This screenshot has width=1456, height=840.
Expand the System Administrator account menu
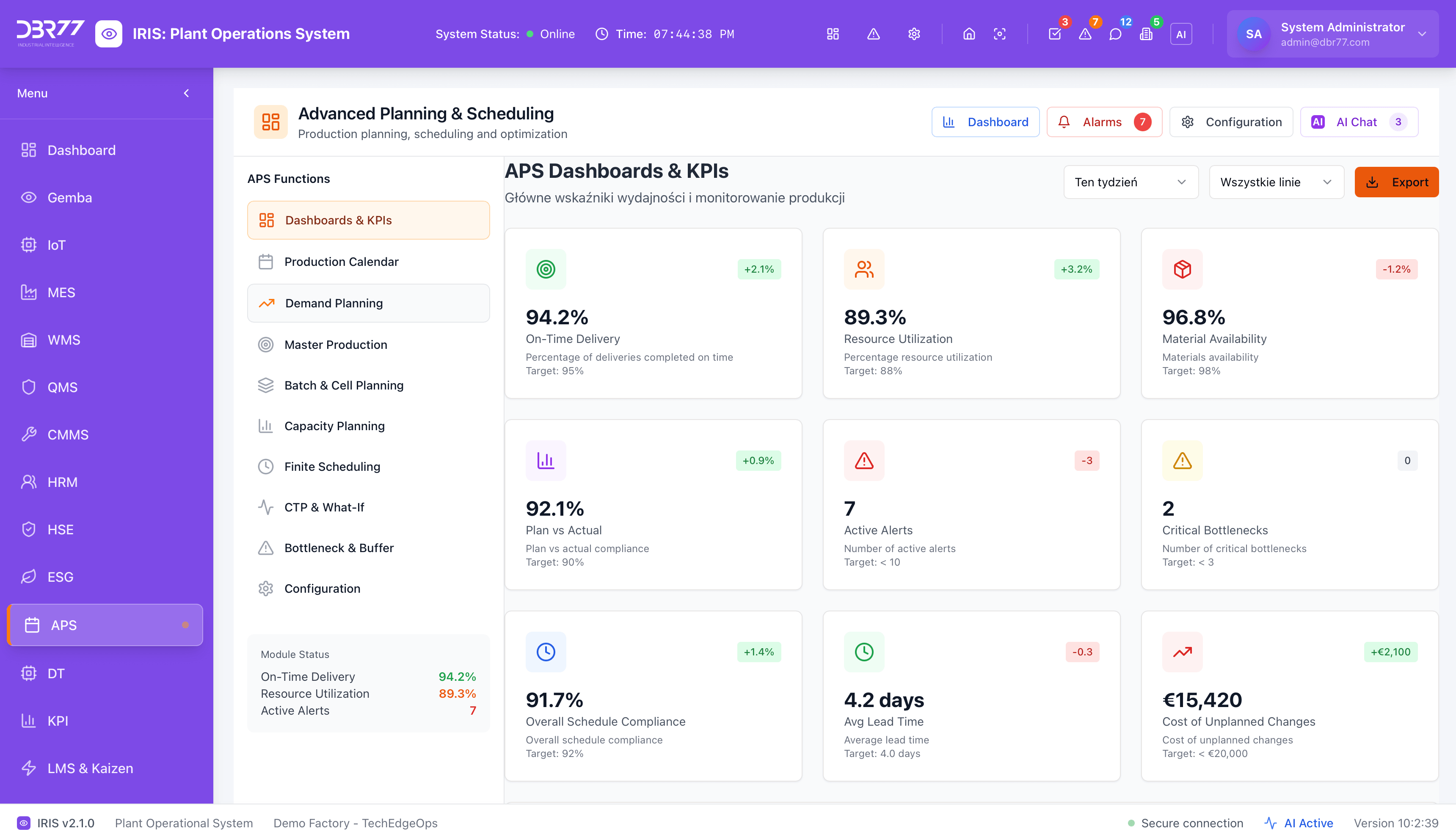pos(1422,33)
